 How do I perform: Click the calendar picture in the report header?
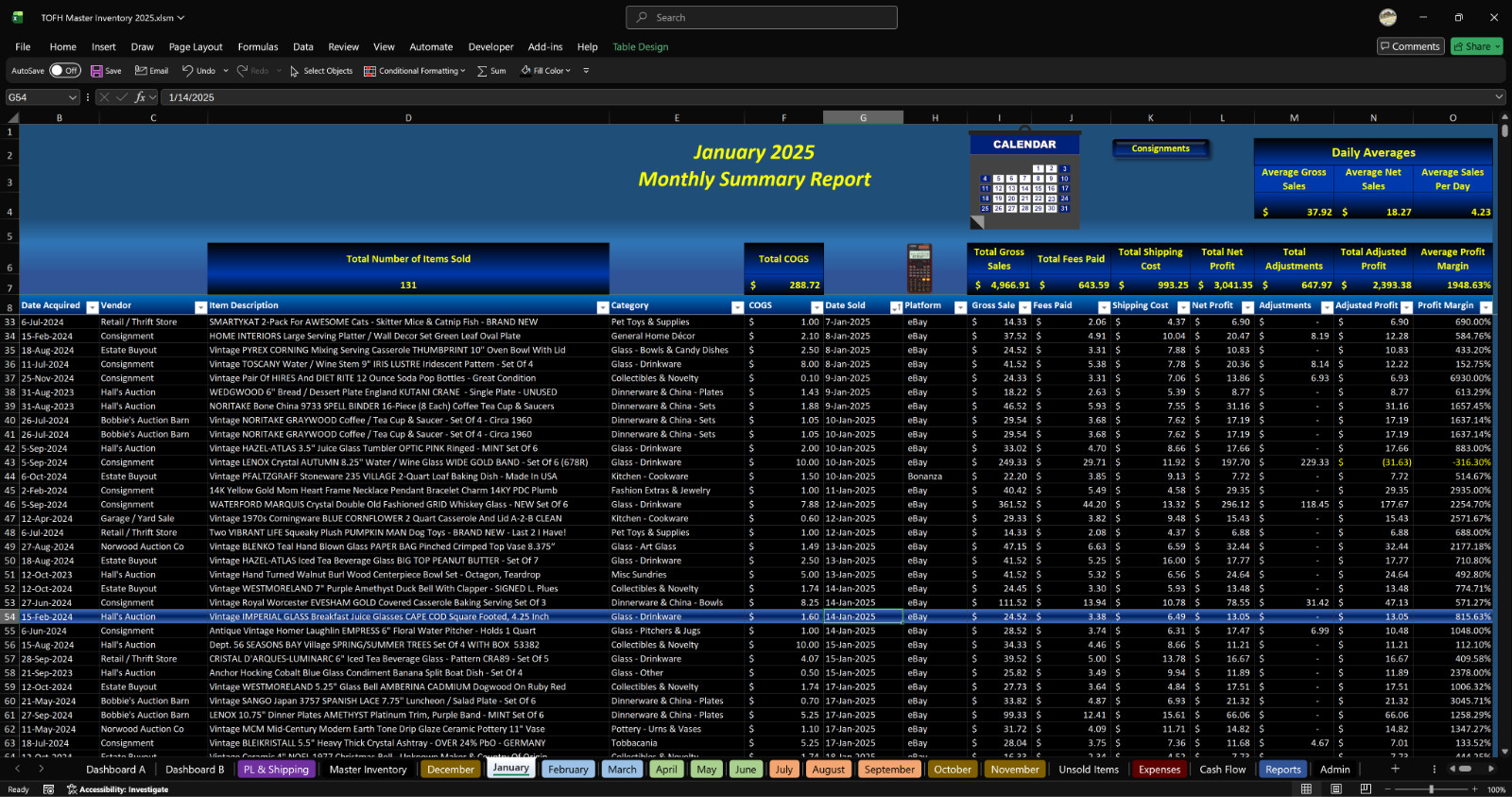click(1024, 179)
